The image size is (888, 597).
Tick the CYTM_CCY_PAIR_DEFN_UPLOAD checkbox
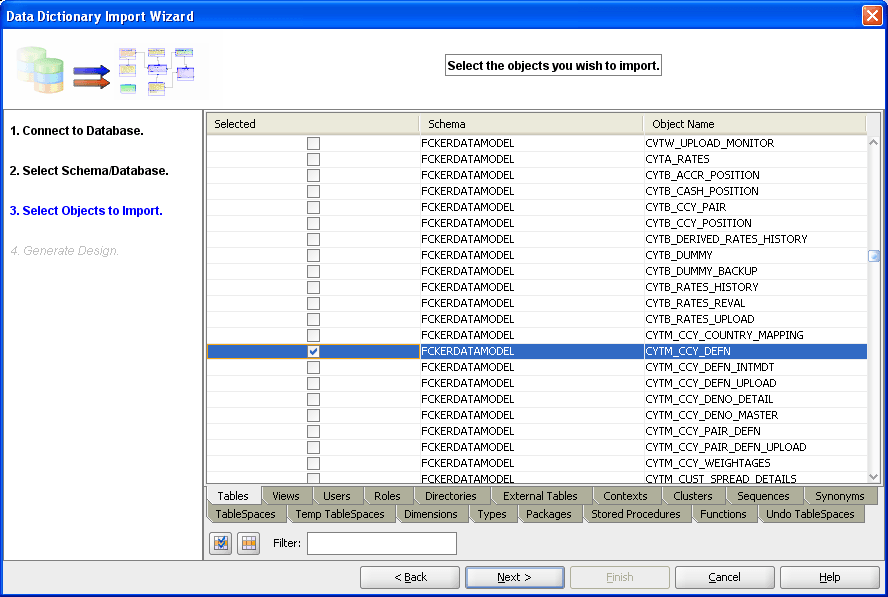point(313,447)
